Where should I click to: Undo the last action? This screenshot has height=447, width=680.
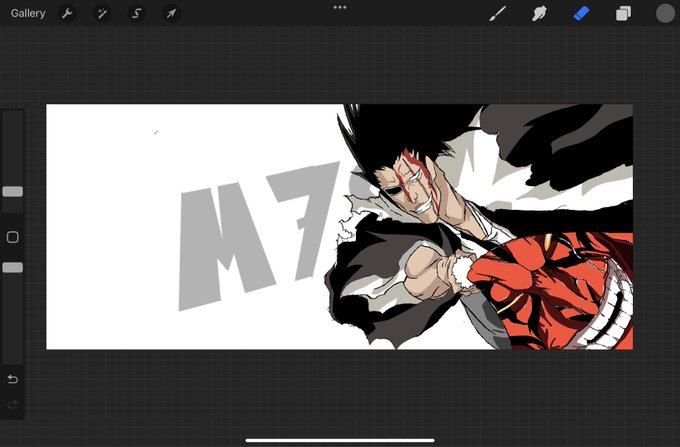13,379
